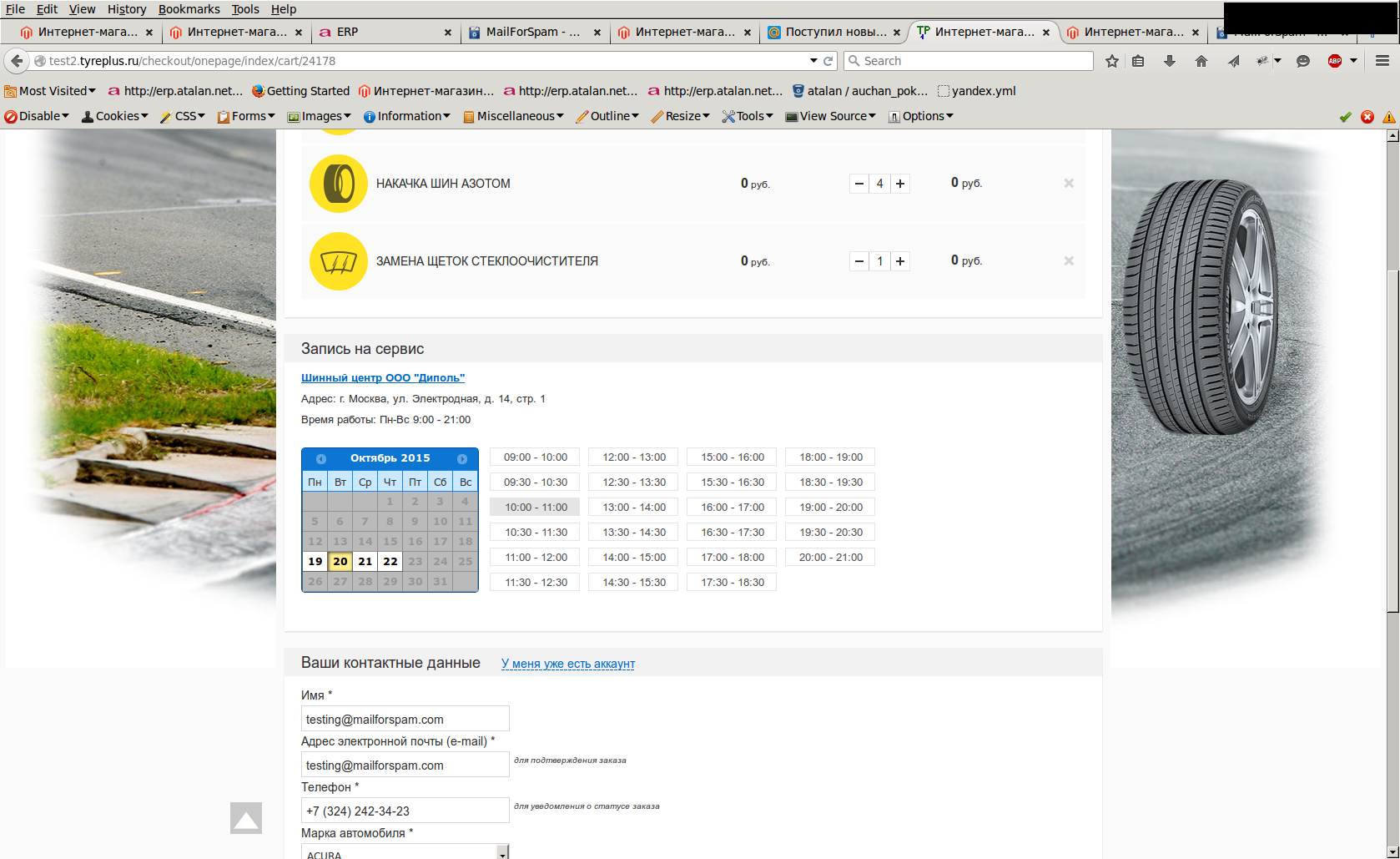Increase quantity for ЗАМЕНА ЩЕТОК СТЕКЛООЧИСТИТЕЛЯ
The width and height of the screenshot is (1400, 859).
click(x=900, y=261)
